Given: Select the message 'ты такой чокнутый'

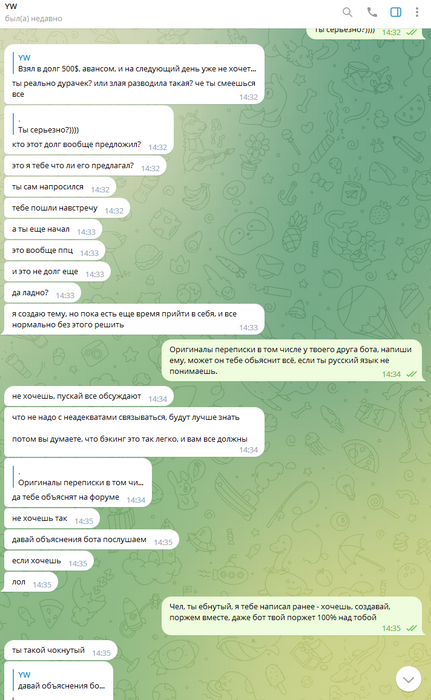Looking at the screenshot, I should [60, 650].
